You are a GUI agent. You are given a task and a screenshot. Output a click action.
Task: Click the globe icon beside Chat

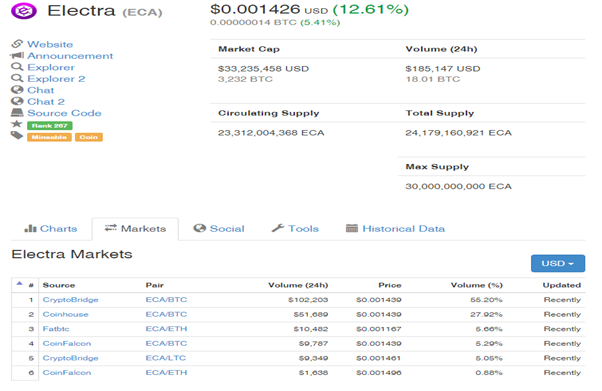(17, 89)
